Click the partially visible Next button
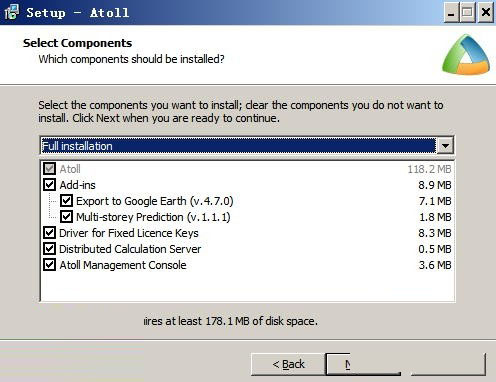The image size is (496, 382). tap(363, 364)
